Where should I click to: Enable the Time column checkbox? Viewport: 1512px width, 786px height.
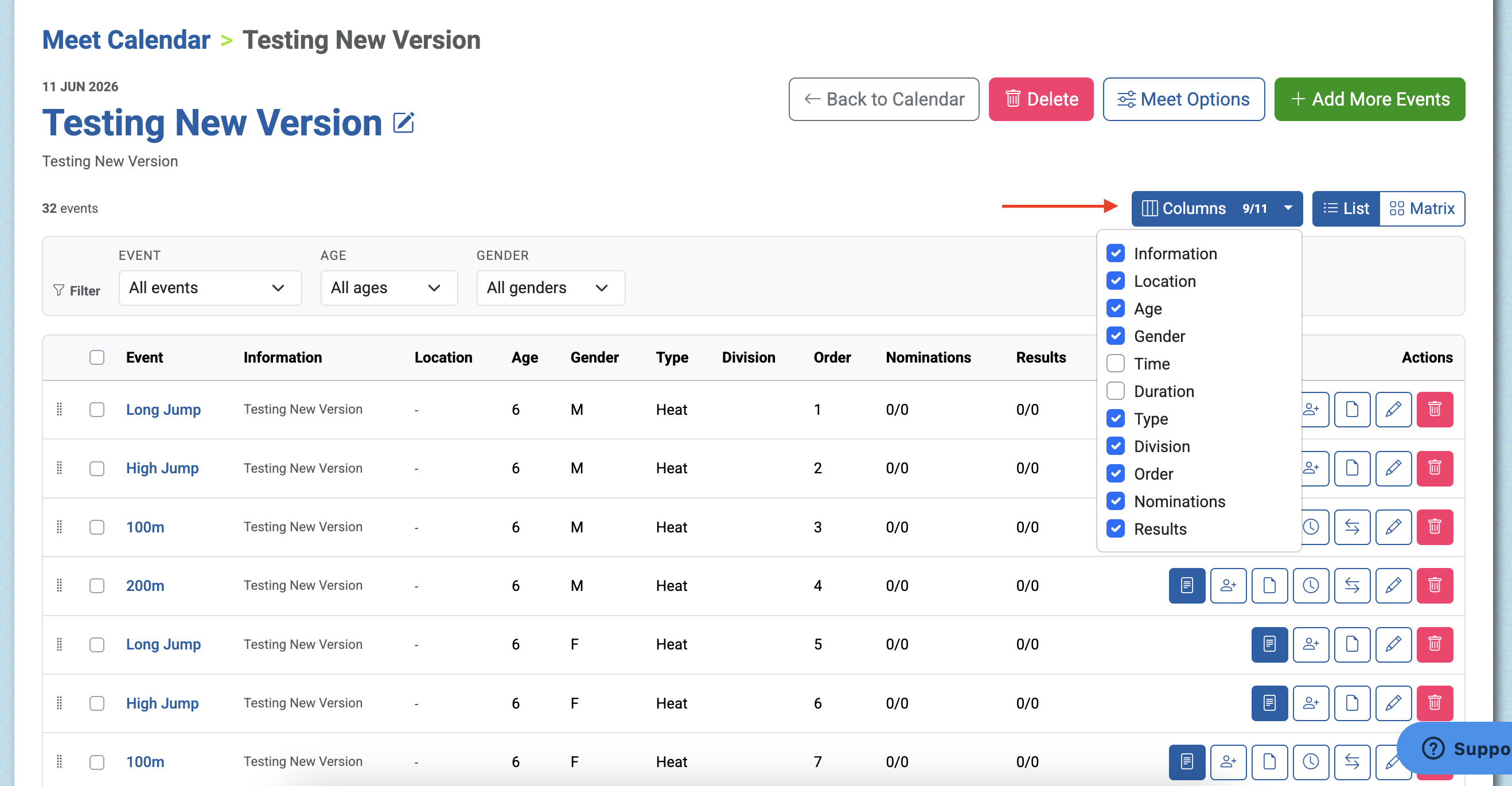1115,363
